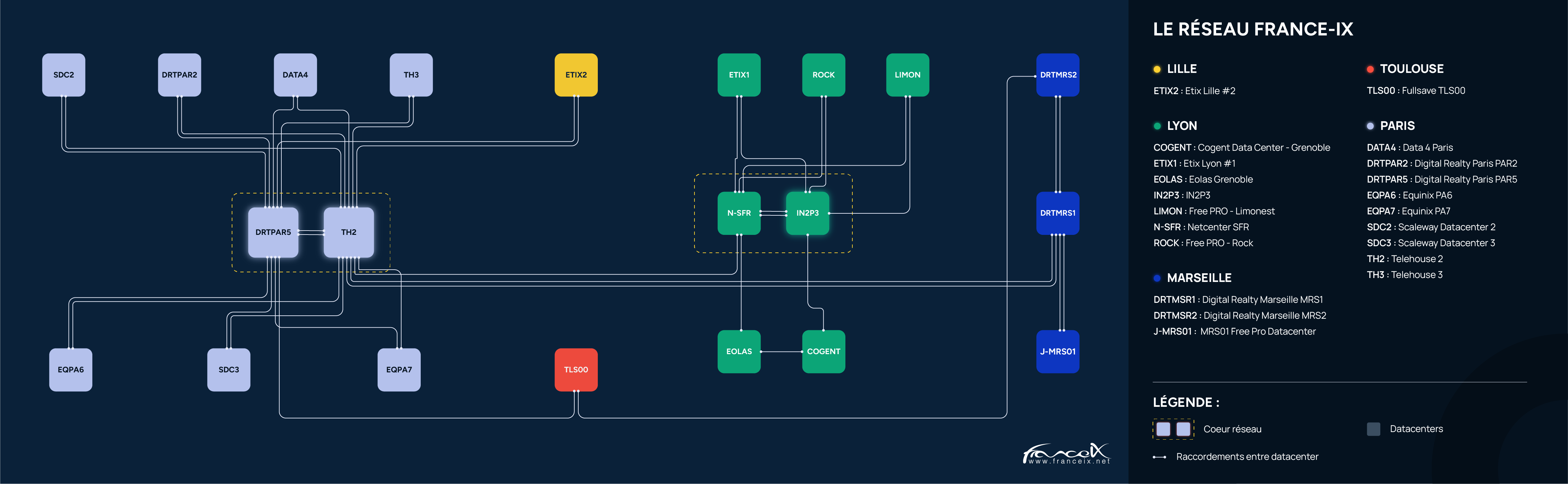
Task: Click 'TLS00 : Fullsave TLS00' entry
Action: [1416, 91]
